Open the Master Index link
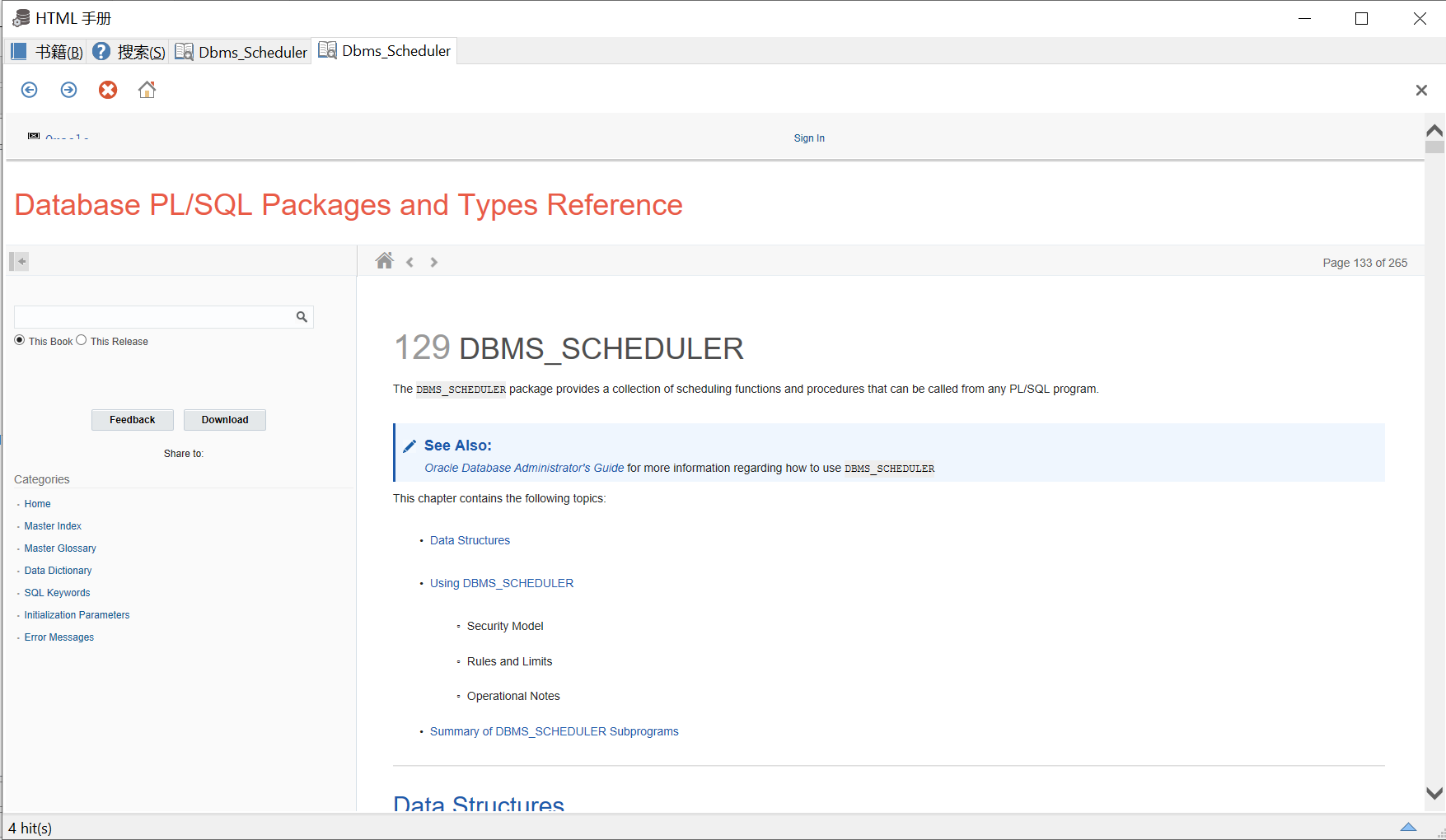The width and height of the screenshot is (1446, 840). tap(53, 526)
